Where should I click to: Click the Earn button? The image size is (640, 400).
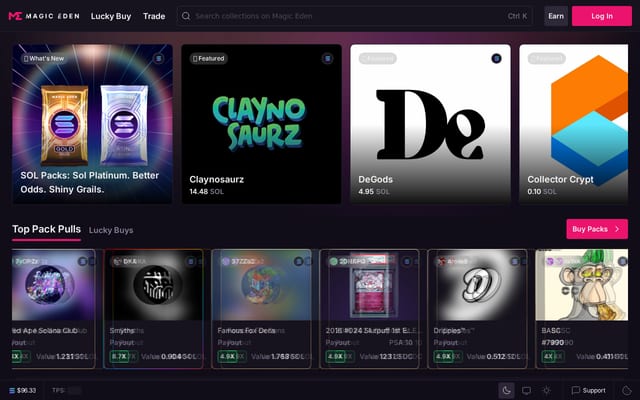tap(556, 16)
